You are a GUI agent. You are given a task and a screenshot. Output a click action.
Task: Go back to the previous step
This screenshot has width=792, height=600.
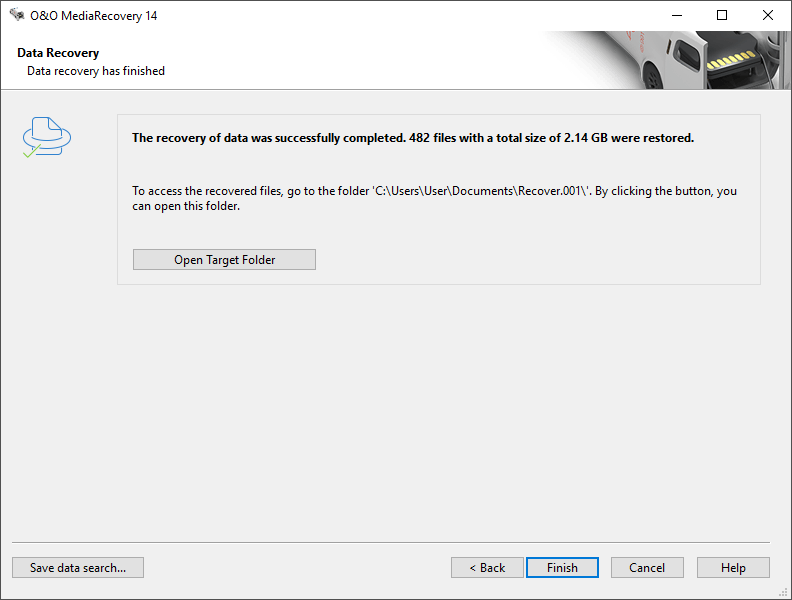[x=487, y=568]
